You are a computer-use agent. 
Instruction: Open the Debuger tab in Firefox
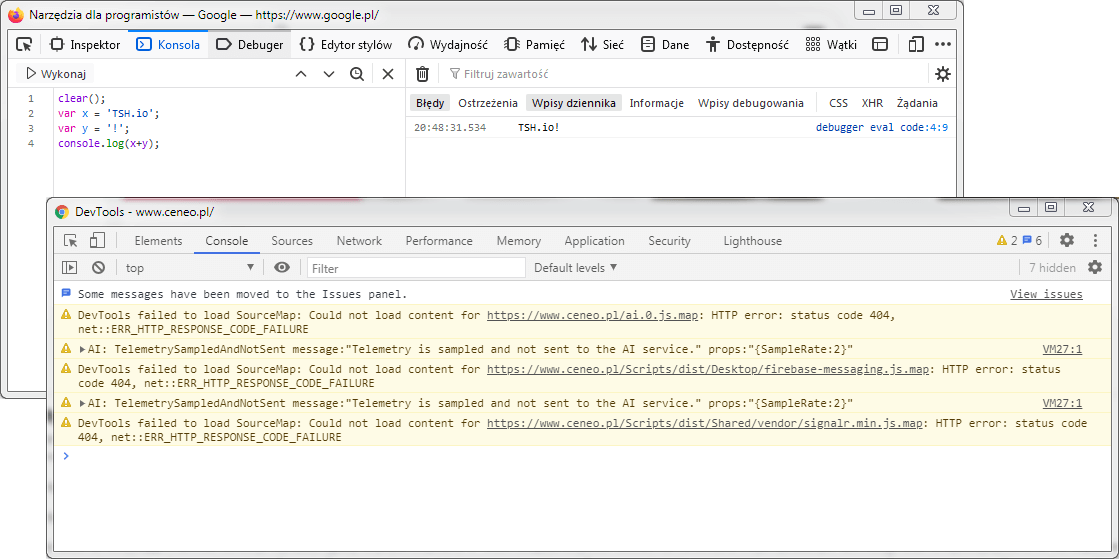(250, 45)
